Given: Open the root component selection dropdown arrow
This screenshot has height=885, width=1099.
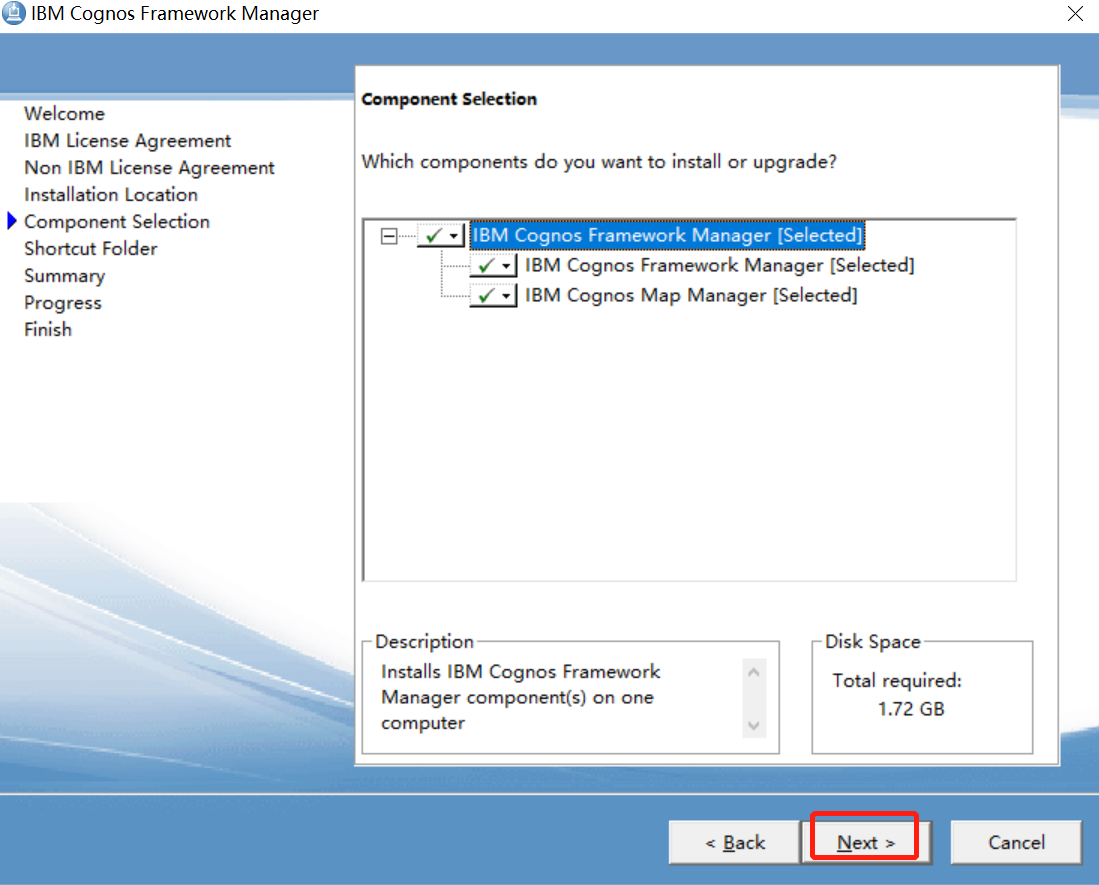Looking at the screenshot, I should (454, 236).
